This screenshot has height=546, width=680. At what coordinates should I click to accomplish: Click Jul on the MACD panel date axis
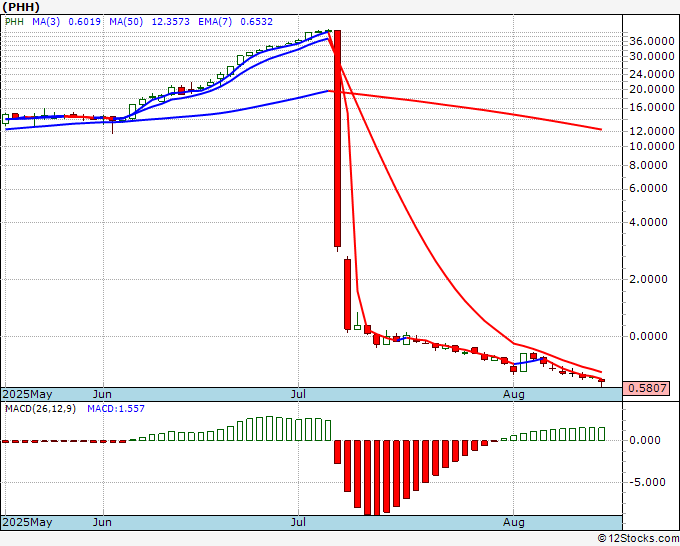298,522
